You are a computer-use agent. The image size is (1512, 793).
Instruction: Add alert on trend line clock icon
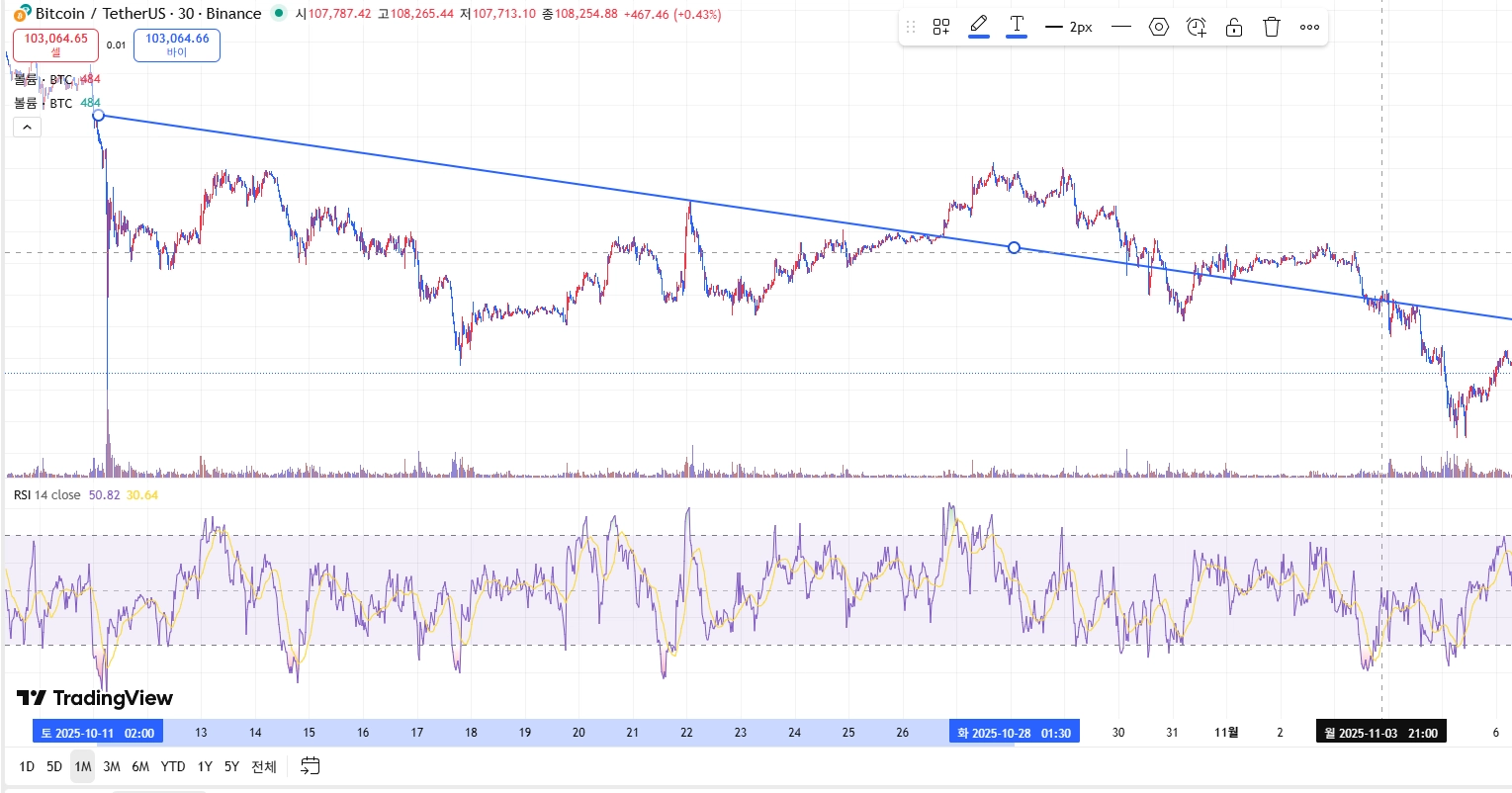click(1197, 27)
